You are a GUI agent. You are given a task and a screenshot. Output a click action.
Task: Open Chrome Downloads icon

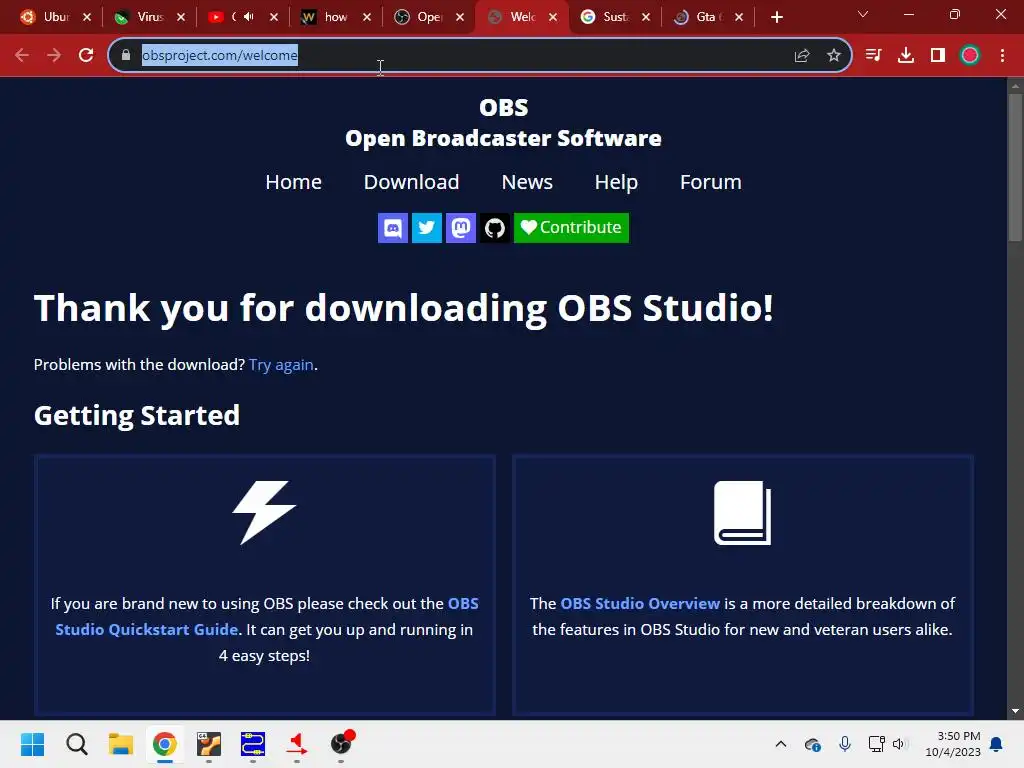click(x=906, y=55)
